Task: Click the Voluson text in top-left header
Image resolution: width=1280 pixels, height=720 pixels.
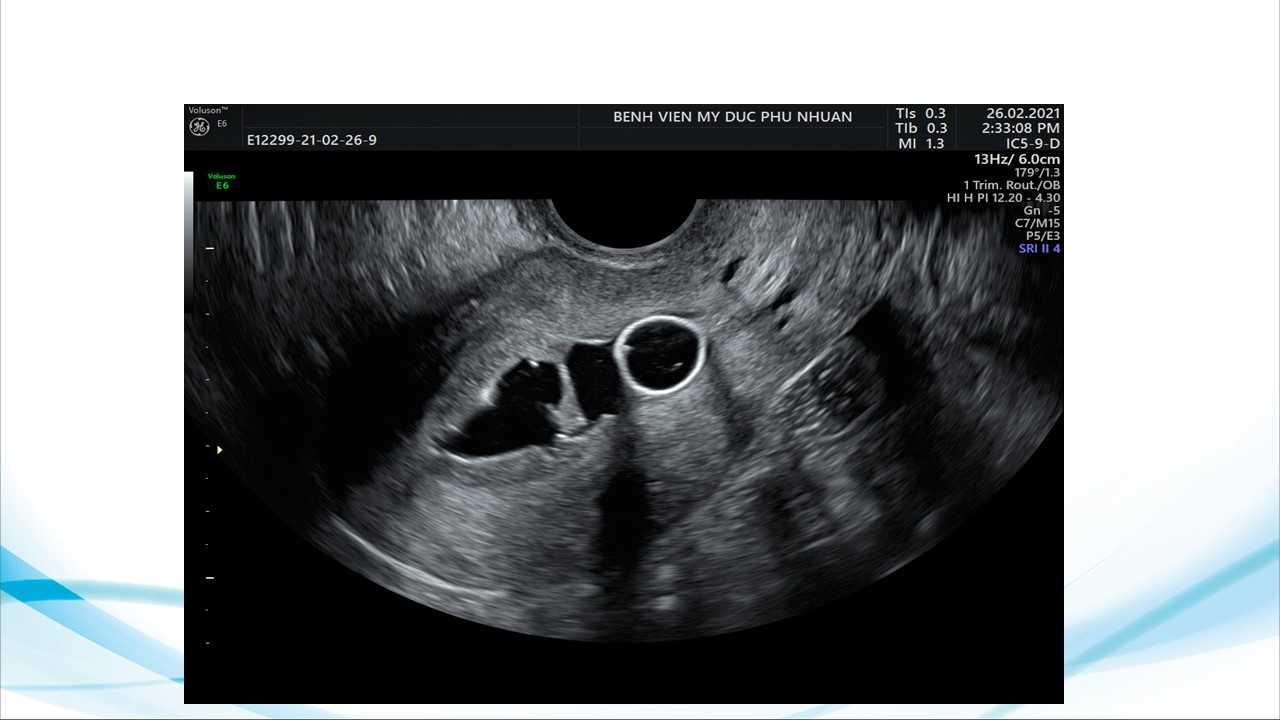Action: (x=208, y=110)
